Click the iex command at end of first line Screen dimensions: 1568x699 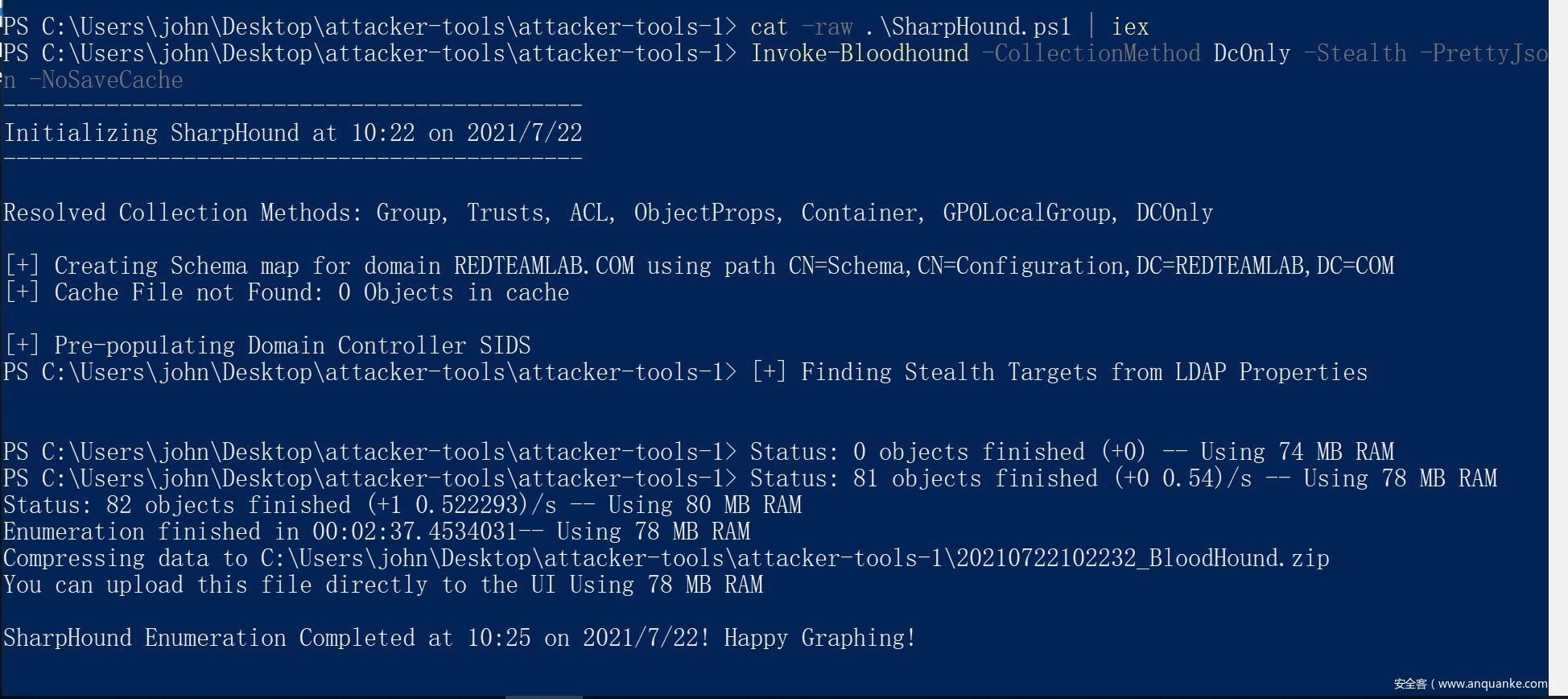click(x=1130, y=27)
